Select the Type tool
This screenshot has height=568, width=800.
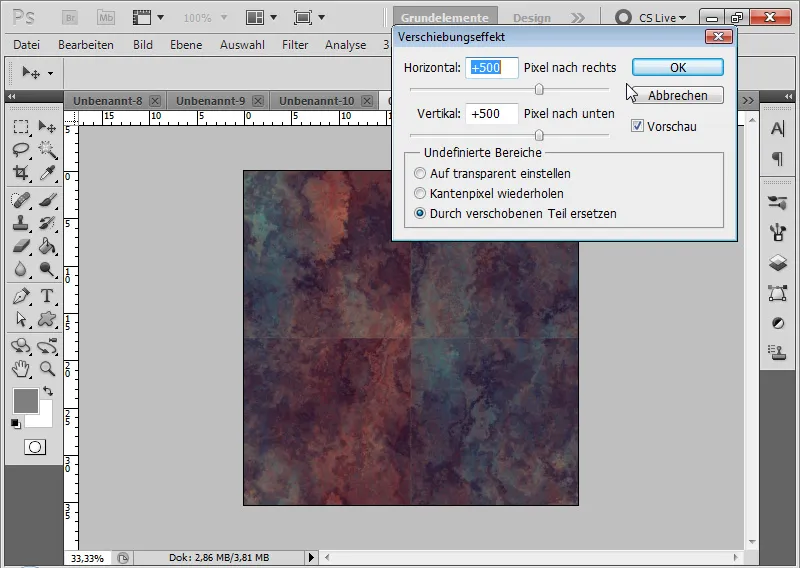tap(47, 296)
